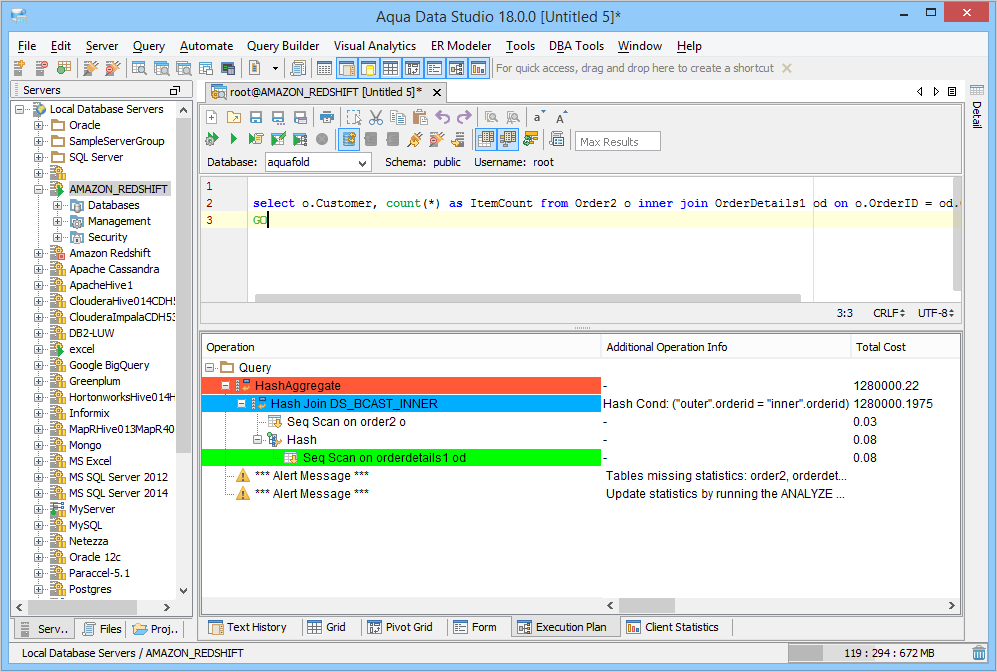Click the Save All disks icon in editor toolbar
Image resolution: width=997 pixels, height=672 pixels.
pos(300,117)
